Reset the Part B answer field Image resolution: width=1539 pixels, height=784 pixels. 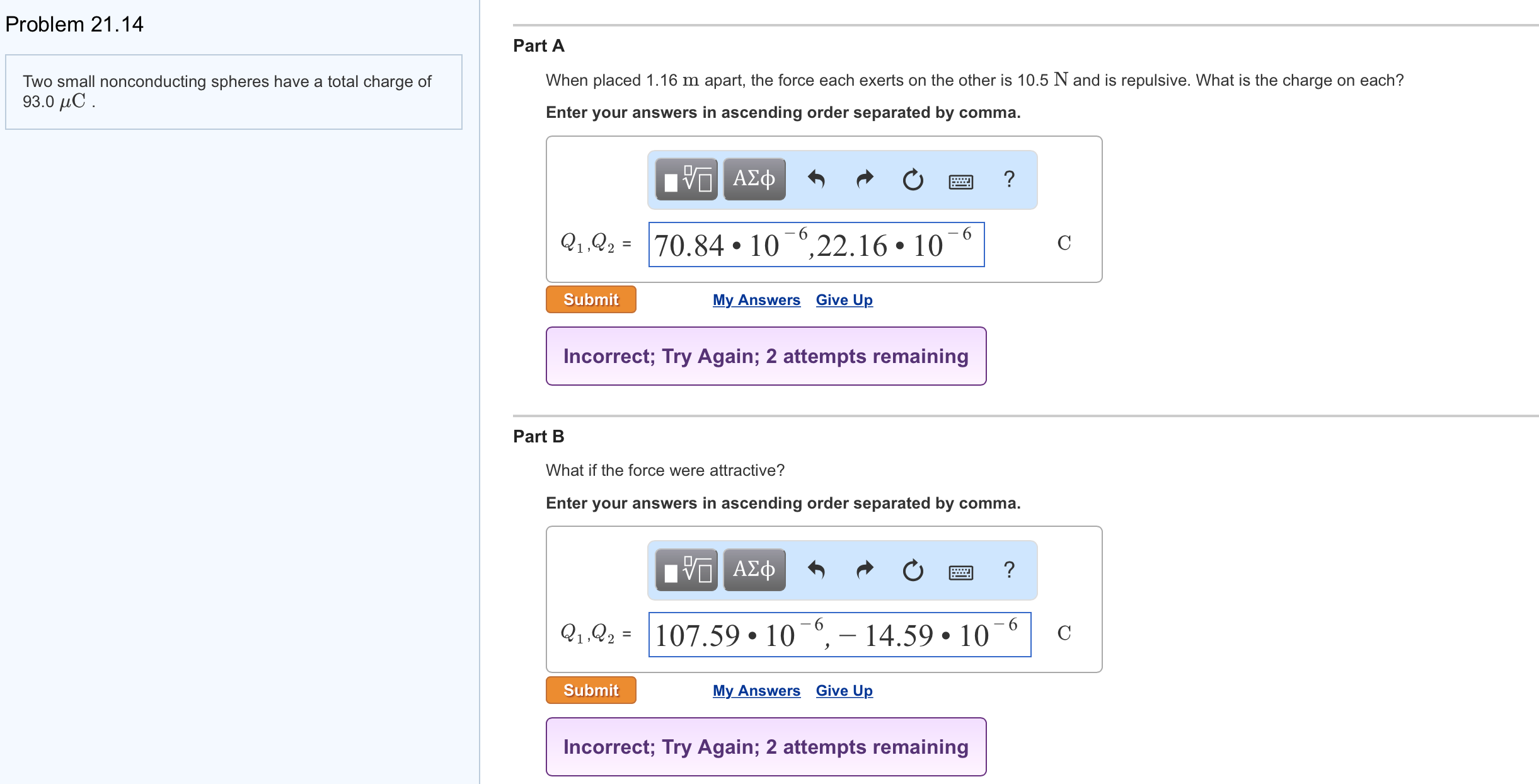[x=913, y=570]
